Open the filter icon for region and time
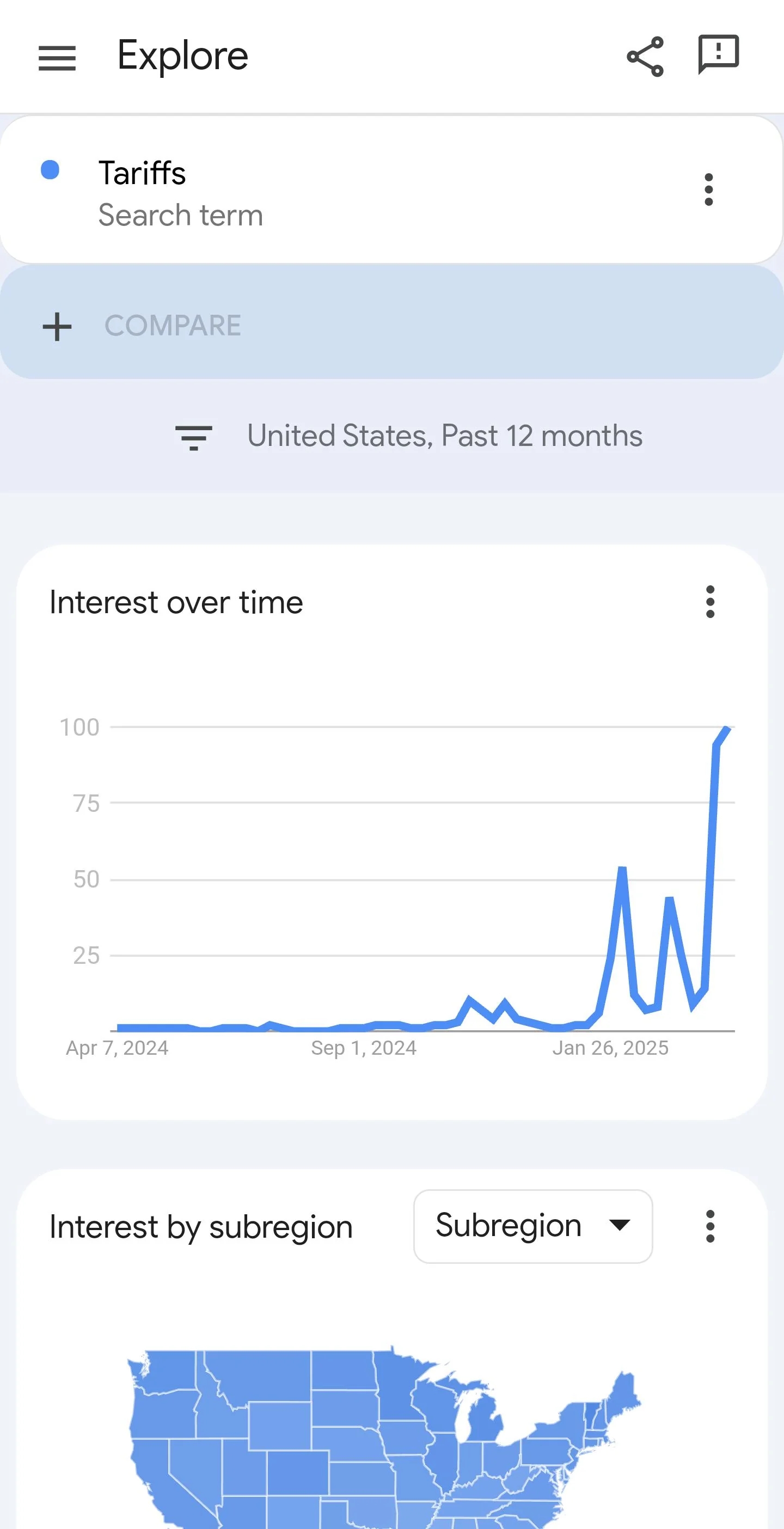This screenshot has width=784, height=1529. 193,437
